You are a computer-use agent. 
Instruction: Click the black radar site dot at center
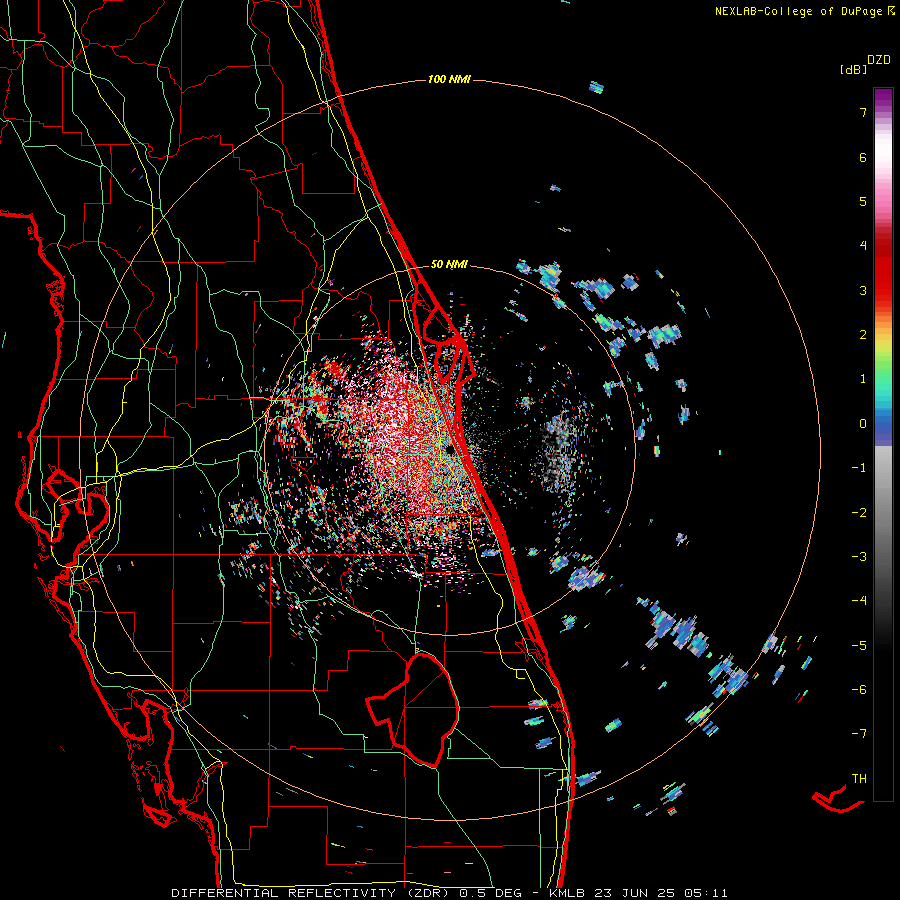point(450,450)
